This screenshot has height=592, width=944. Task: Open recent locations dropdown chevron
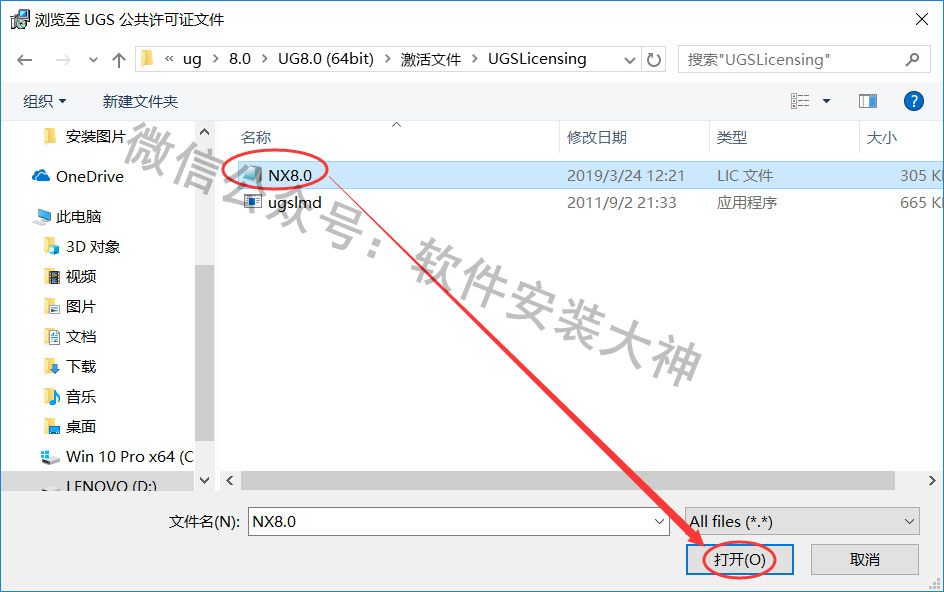[93, 60]
